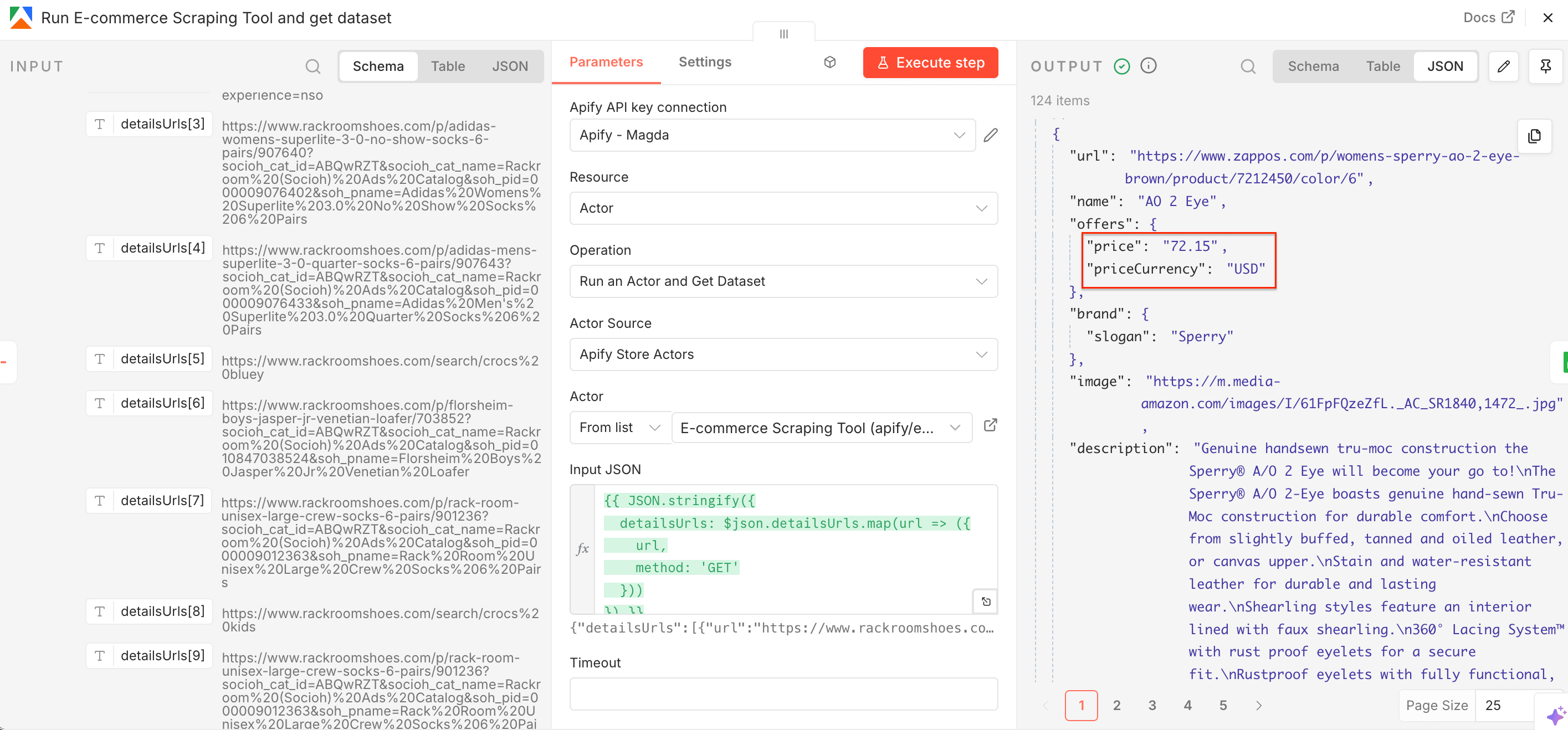The height and width of the screenshot is (730, 1568).
Task: Open the Operation dropdown
Action: tap(783, 281)
